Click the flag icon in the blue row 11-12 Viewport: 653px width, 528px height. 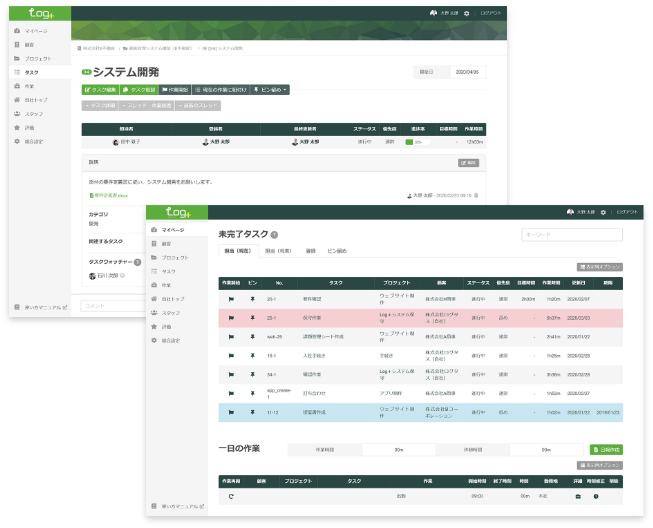click(x=231, y=411)
